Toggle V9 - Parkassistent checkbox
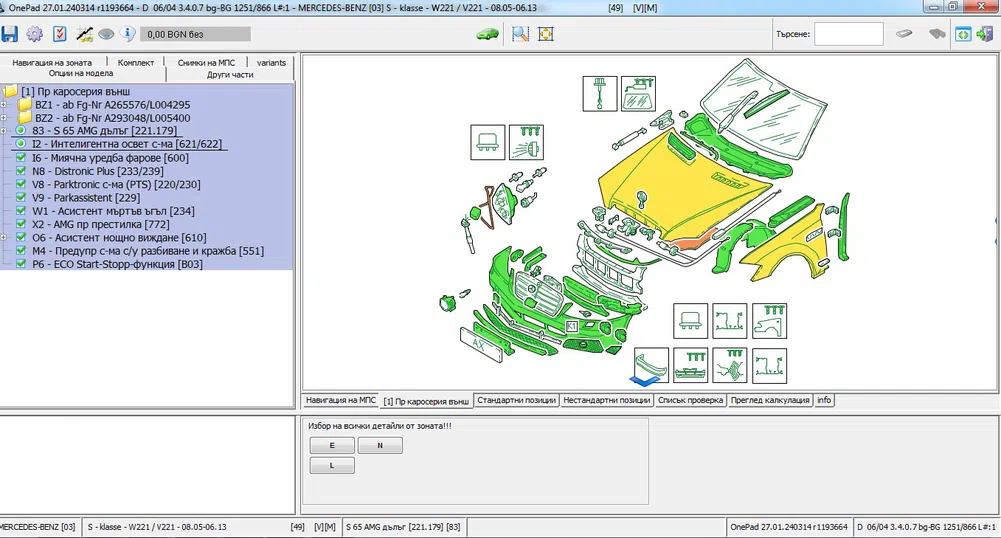Viewport: 1001px width, 538px height. tap(21, 198)
